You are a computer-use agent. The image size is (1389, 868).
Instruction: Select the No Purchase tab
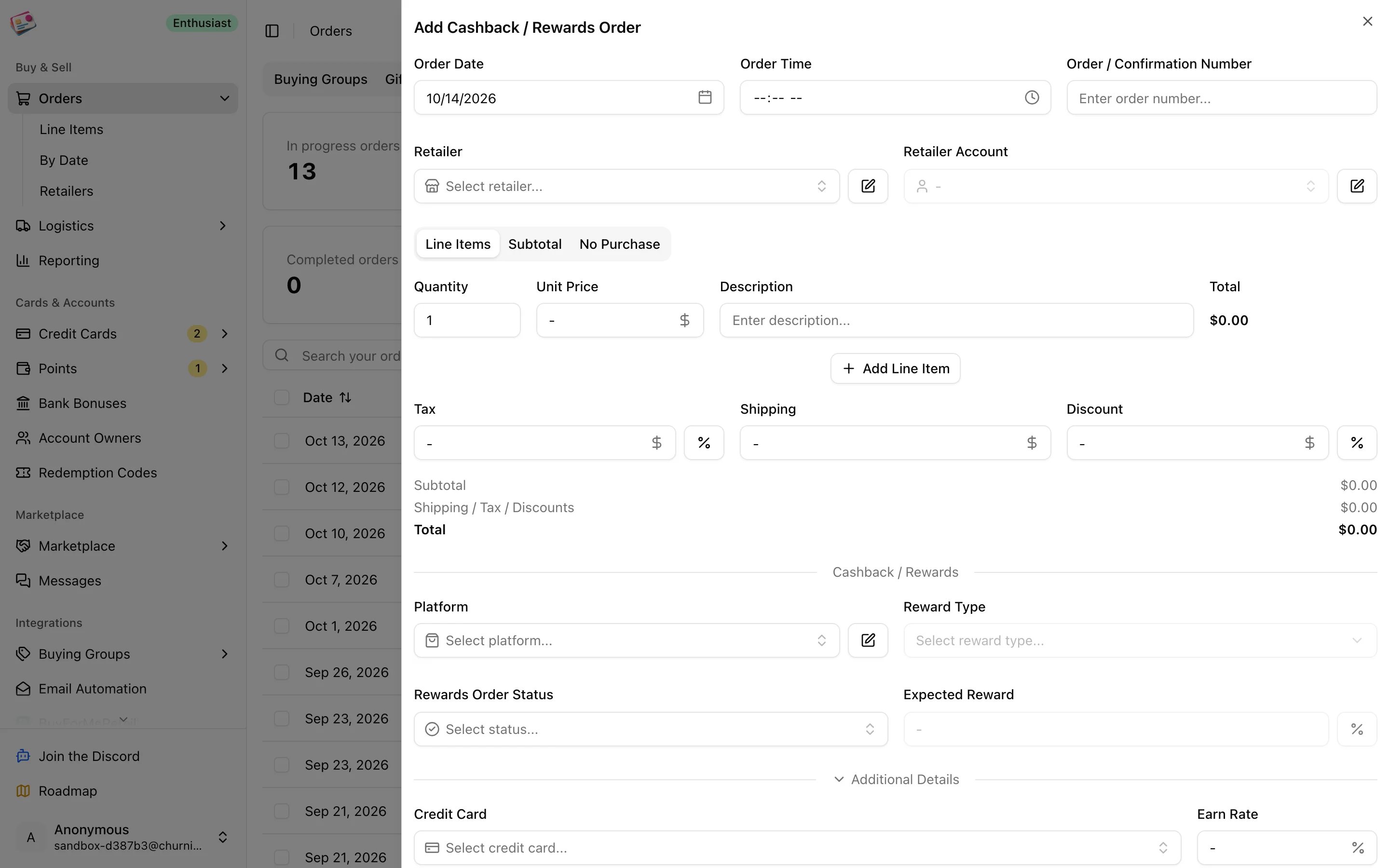(x=619, y=244)
